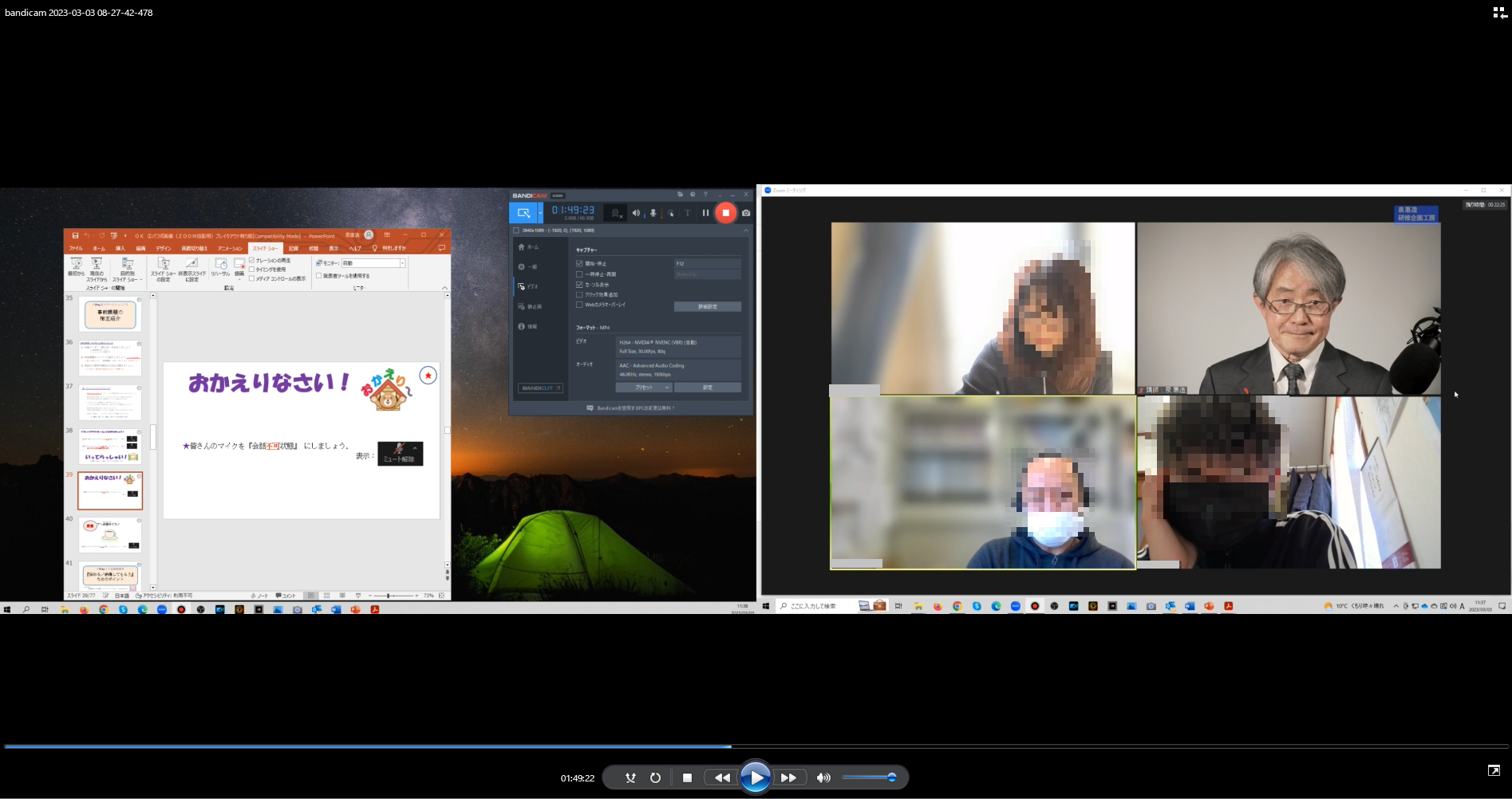The width and height of the screenshot is (1512, 799).
Task: Toggle the 開始・停止 hotkey checkbox
Action: point(579,263)
